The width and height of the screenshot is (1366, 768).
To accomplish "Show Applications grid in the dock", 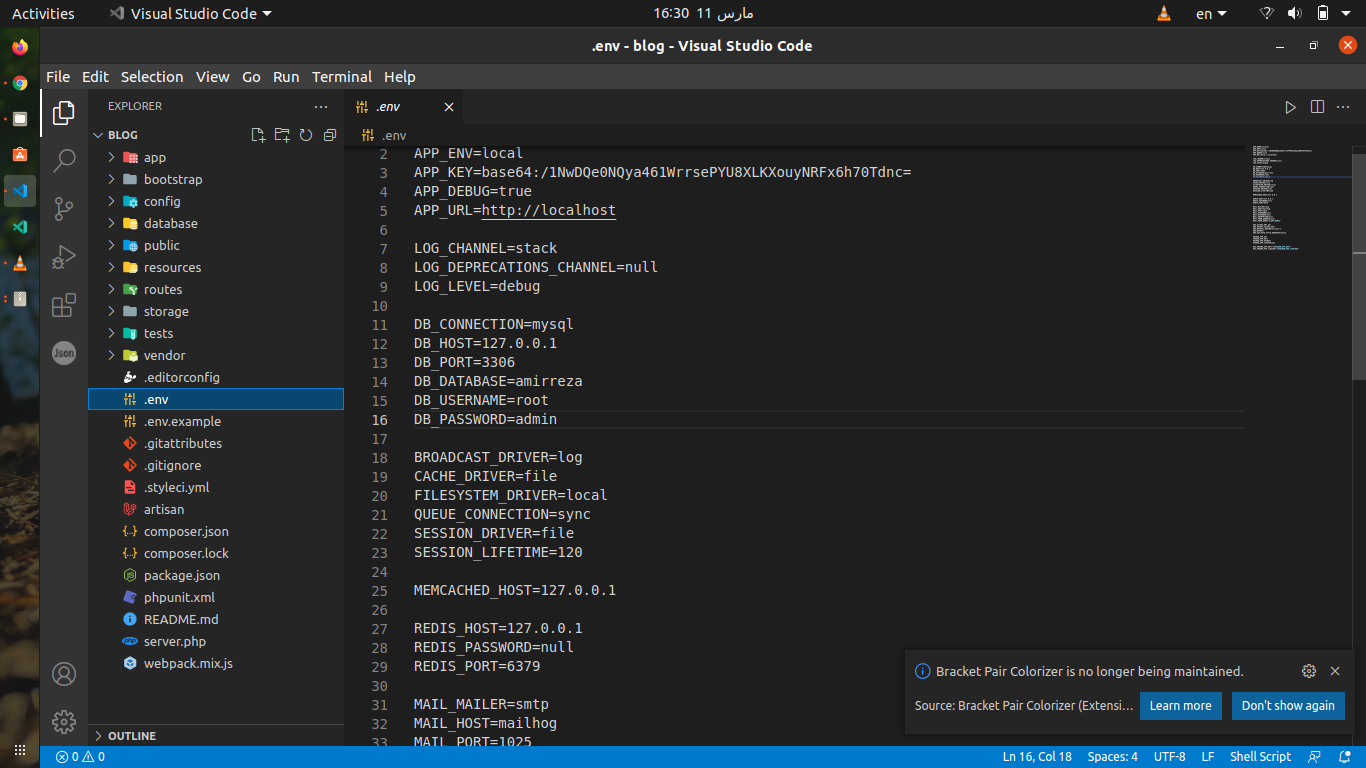I will (x=20, y=748).
